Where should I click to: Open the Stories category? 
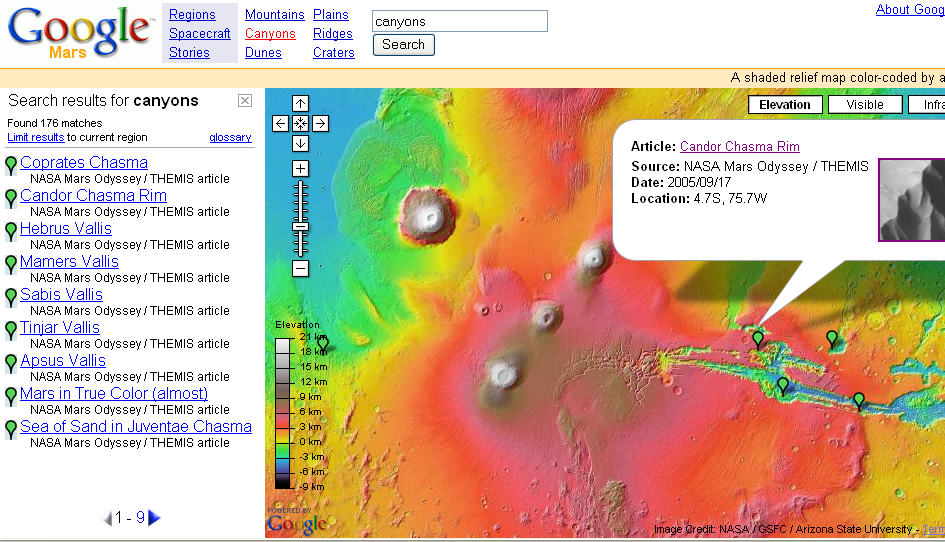coord(189,52)
